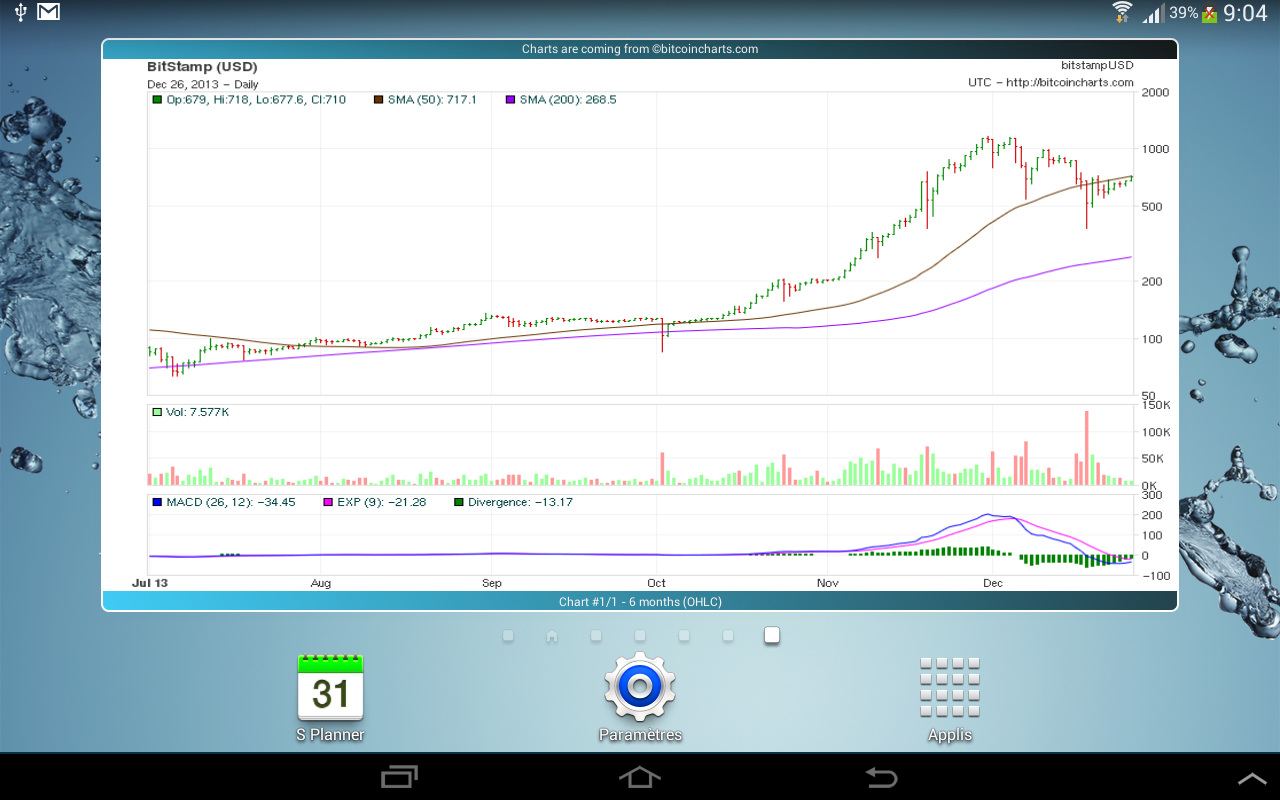Tap the 'bitstampUSD' symbol label

[1097, 64]
